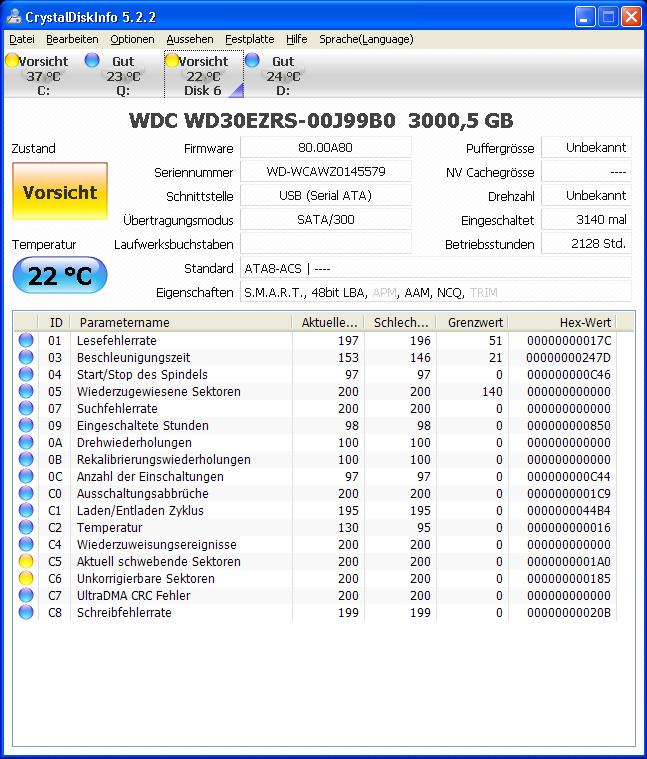Click the Schreibfehlerrate parameter name
Viewport: 647px width, 759px height.
(x=124, y=612)
